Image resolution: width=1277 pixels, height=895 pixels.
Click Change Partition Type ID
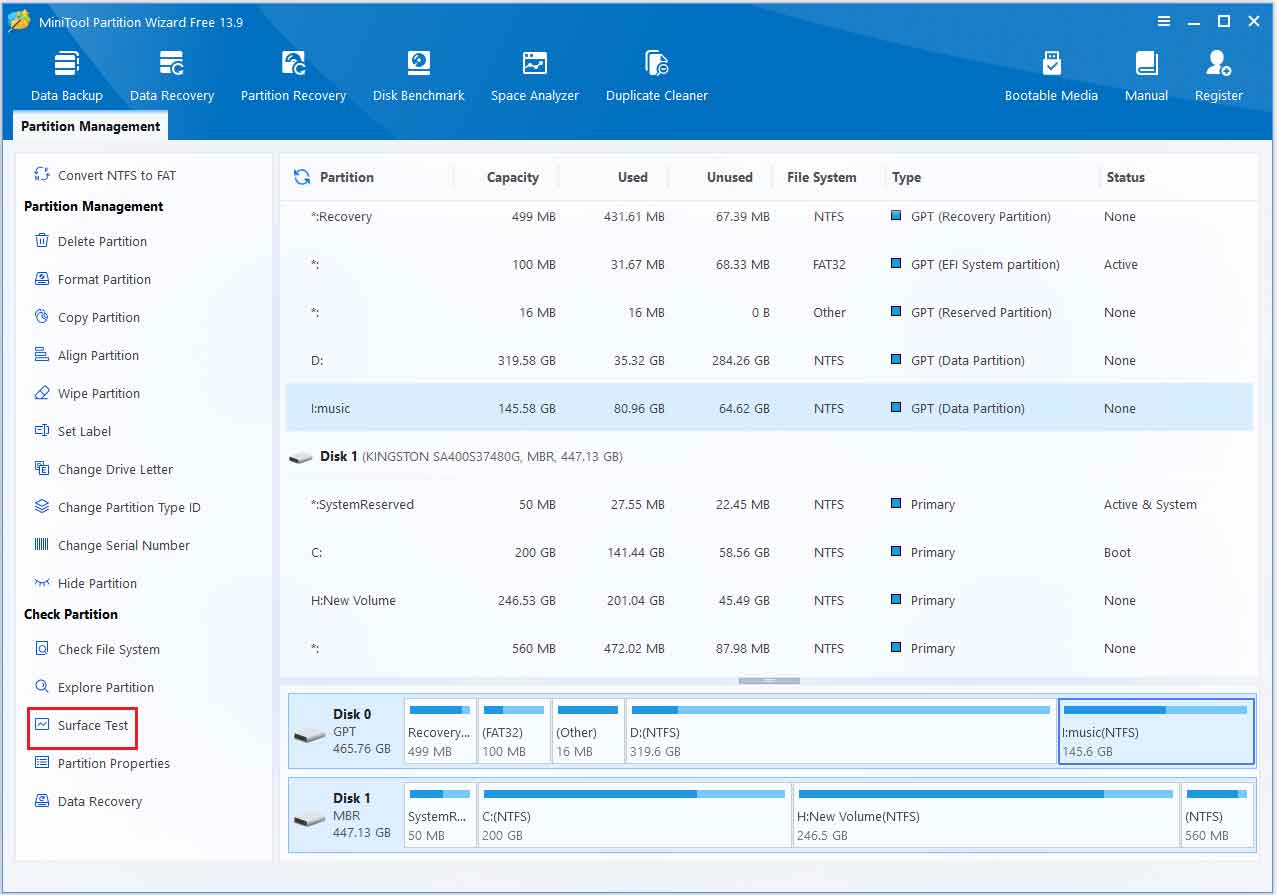[118, 507]
